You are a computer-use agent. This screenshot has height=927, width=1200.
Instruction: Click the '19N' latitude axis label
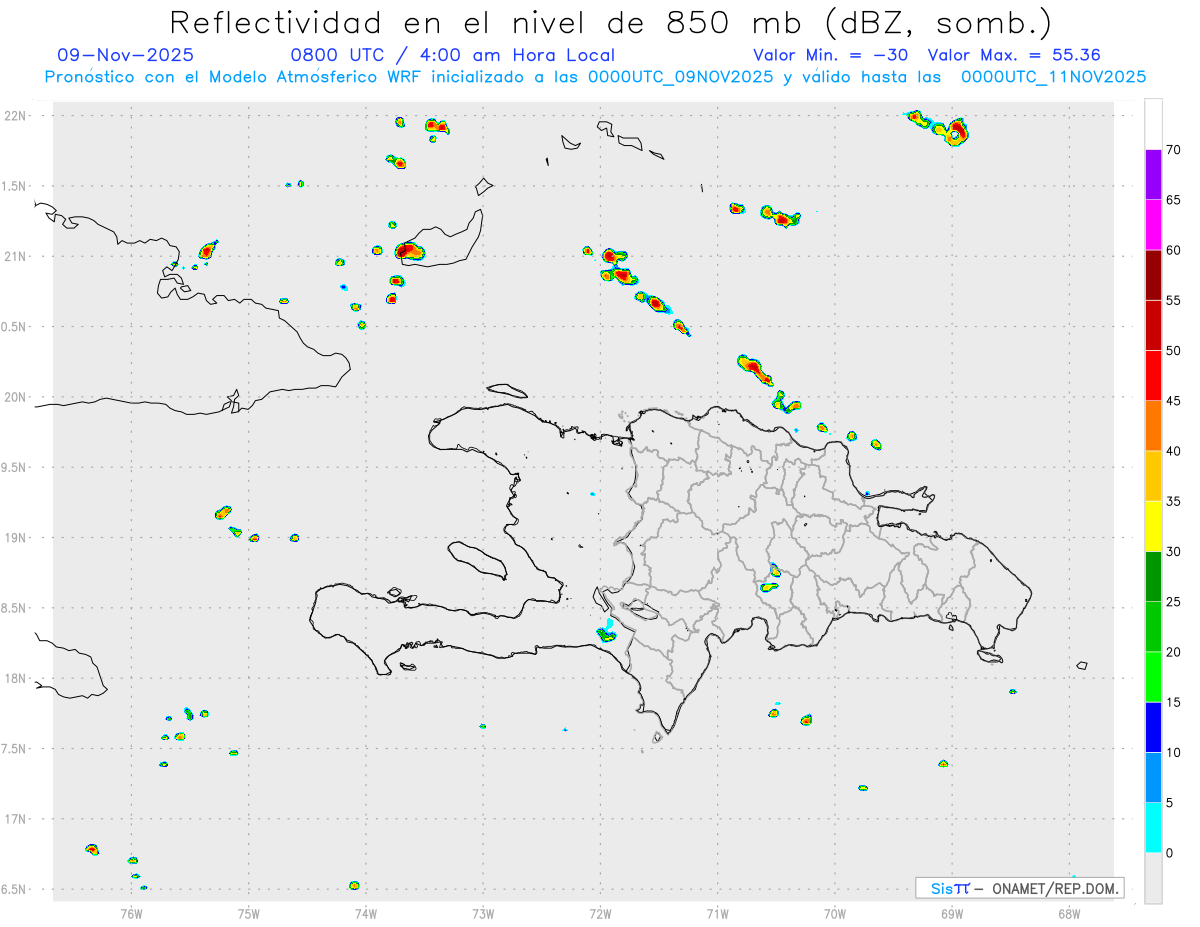[17, 537]
